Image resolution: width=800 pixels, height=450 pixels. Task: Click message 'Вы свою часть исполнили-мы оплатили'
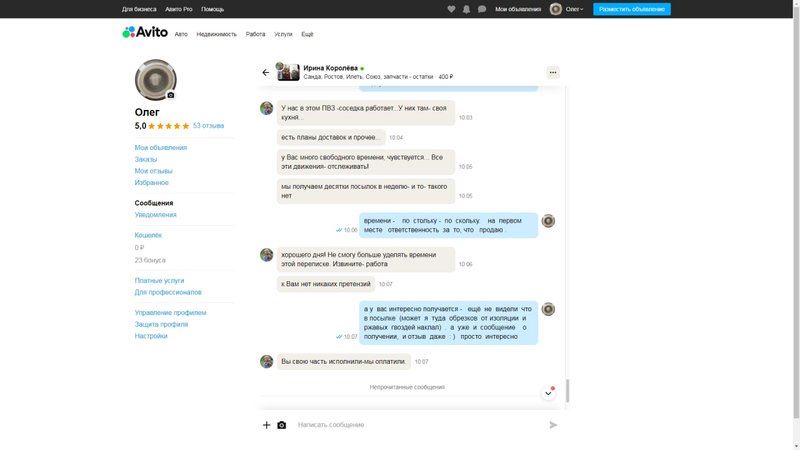coord(344,361)
